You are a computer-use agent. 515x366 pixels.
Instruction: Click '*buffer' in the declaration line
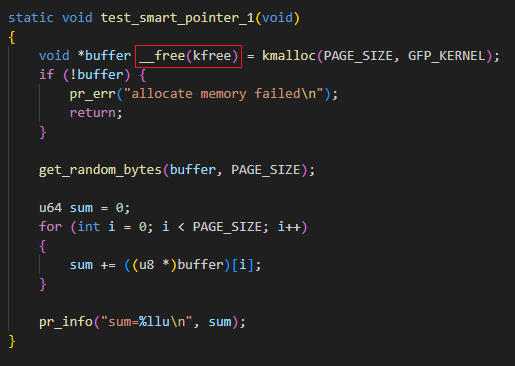coord(104,56)
